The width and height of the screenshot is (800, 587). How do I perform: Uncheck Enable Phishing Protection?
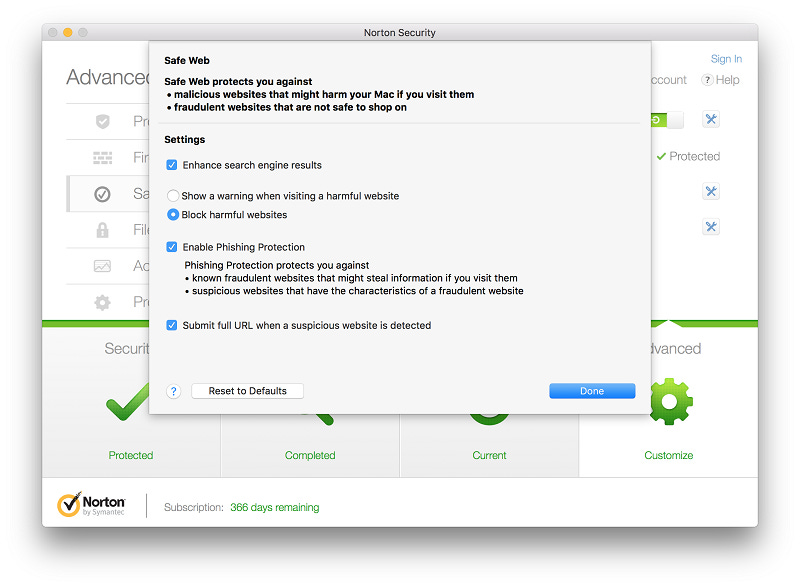click(171, 247)
